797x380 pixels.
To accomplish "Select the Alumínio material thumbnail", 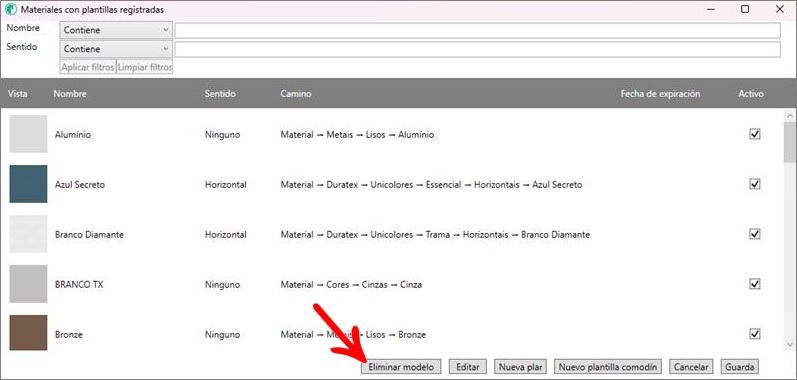I will (x=28, y=134).
